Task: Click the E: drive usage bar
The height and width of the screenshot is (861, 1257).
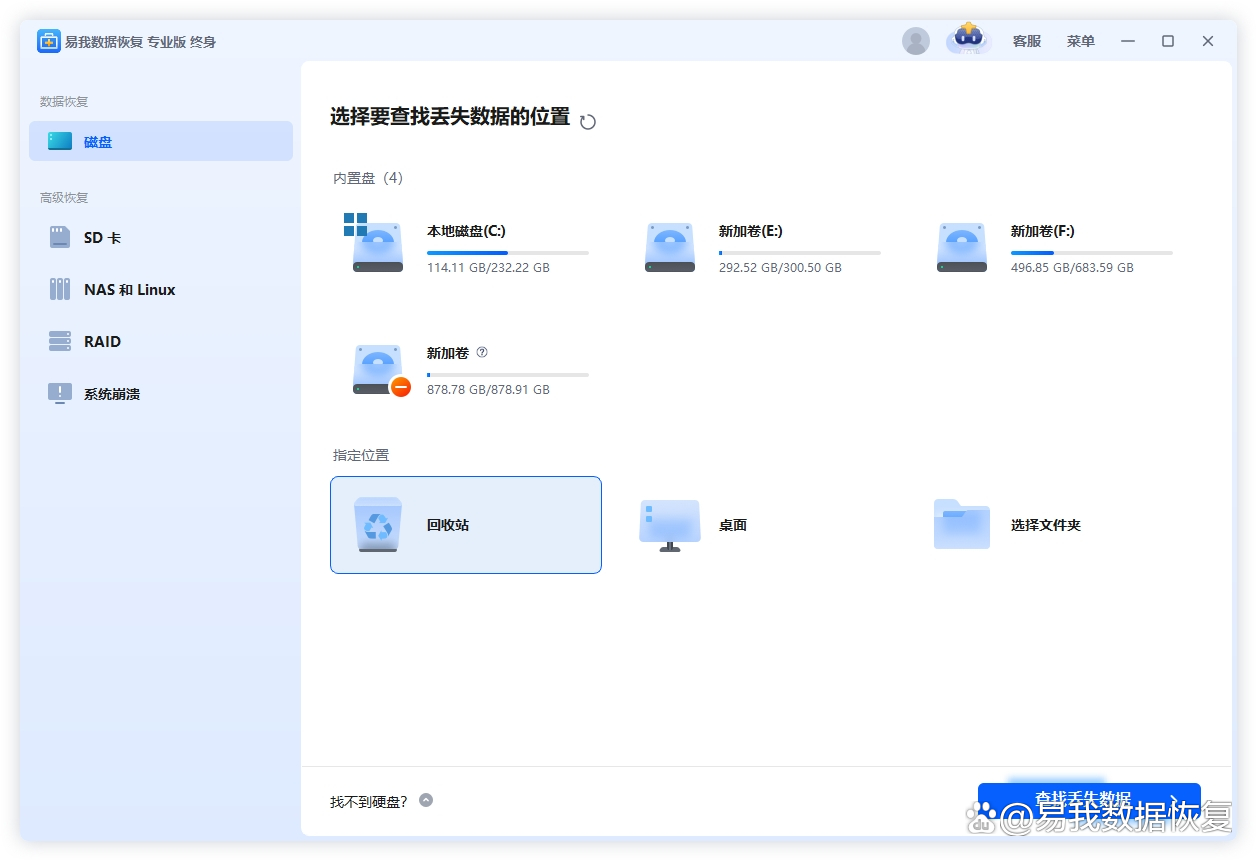Action: (800, 253)
